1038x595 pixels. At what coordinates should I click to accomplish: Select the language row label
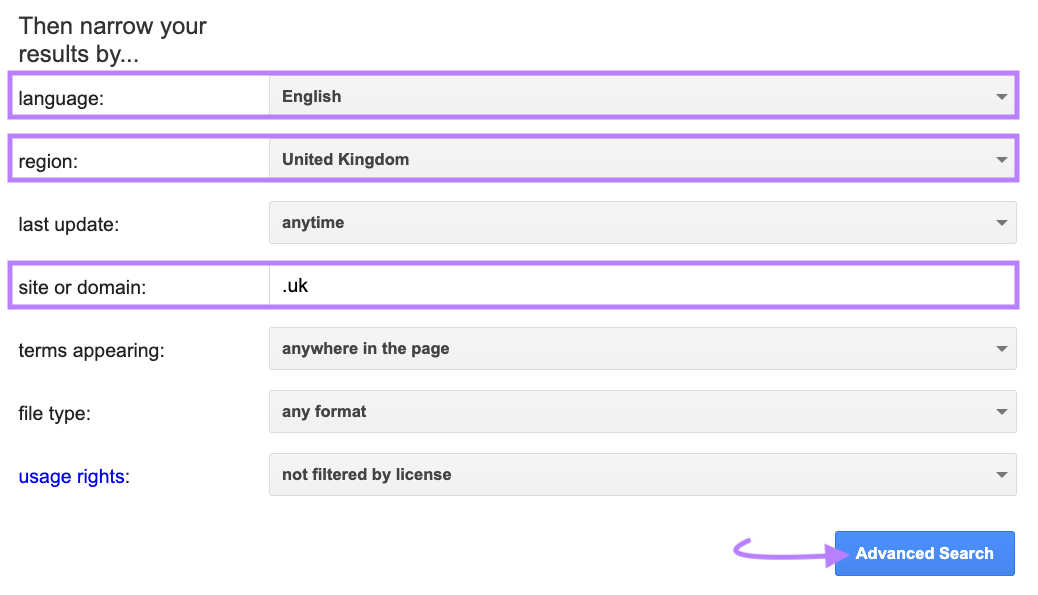pos(62,96)
